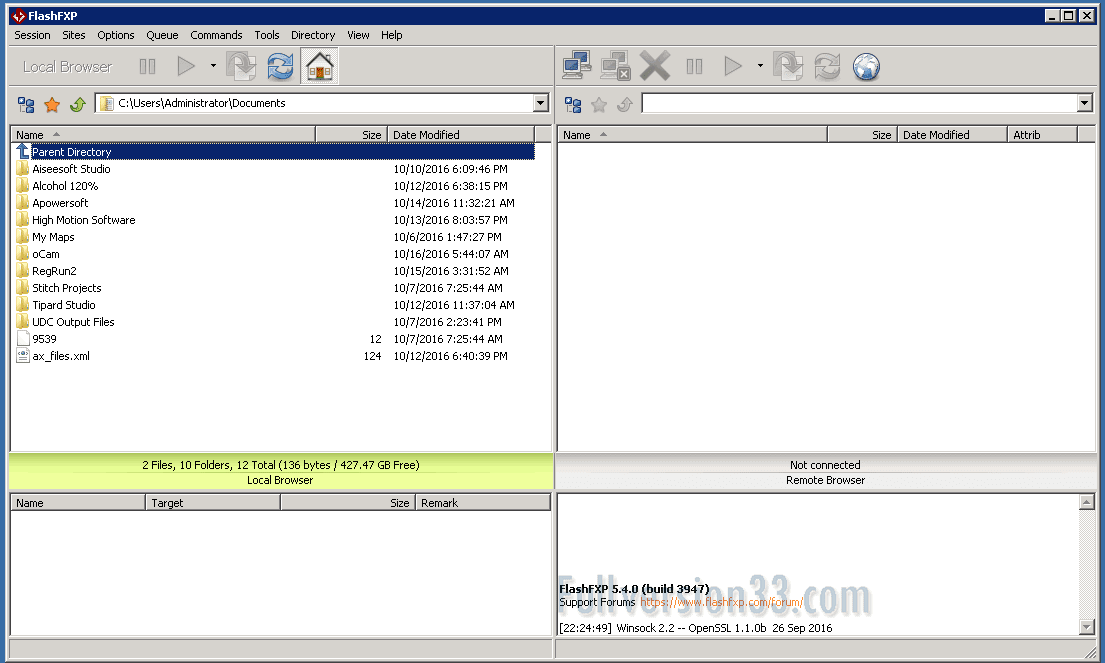Sort local list by Name column
The width and height of the screenshot is (1105, 663).
point(163,135)
